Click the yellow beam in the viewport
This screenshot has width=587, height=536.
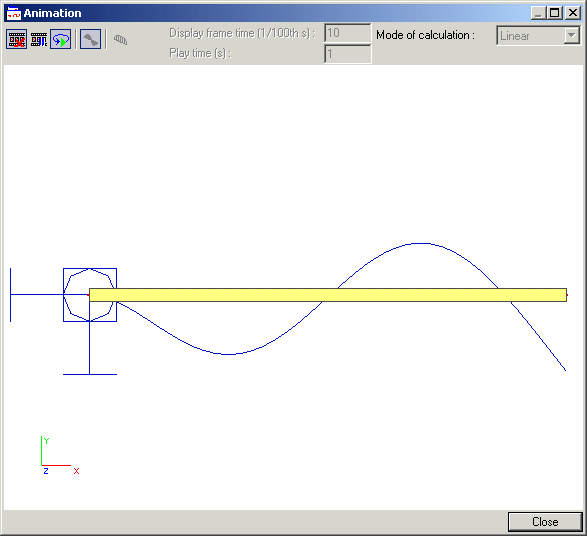(328, 295)
